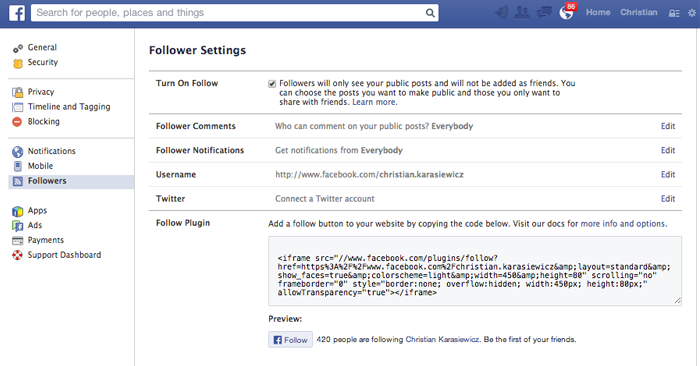Click the Notifications globe icon in sidebar
This screenshot has width=700, height=366.
pos(17,152)
